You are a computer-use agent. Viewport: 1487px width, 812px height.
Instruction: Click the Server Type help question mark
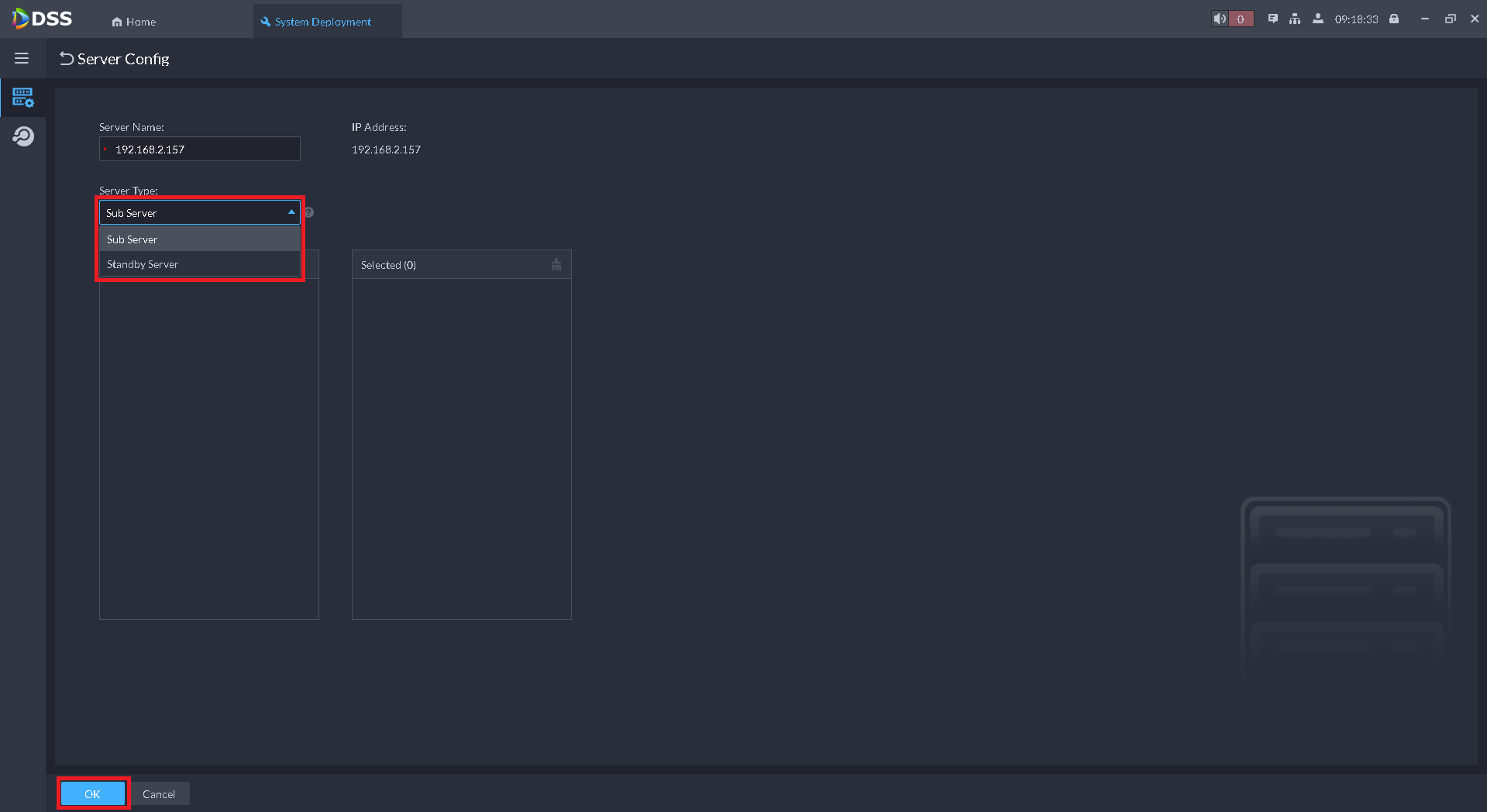[x=308, y=212]
